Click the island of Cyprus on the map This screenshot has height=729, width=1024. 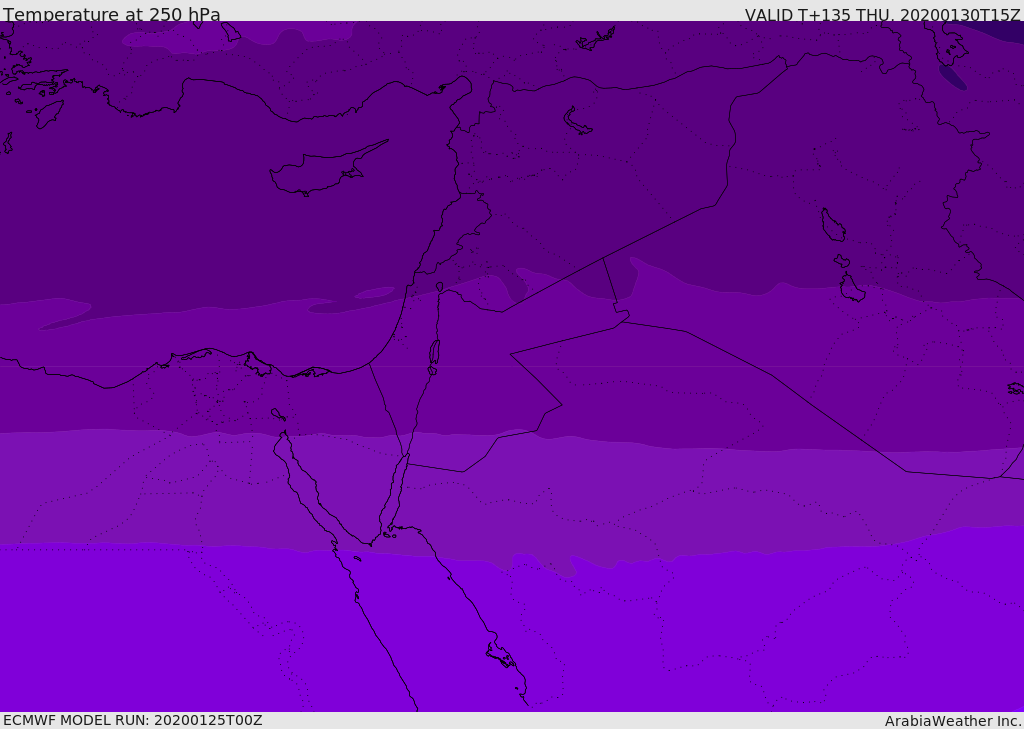pos(327,170)
